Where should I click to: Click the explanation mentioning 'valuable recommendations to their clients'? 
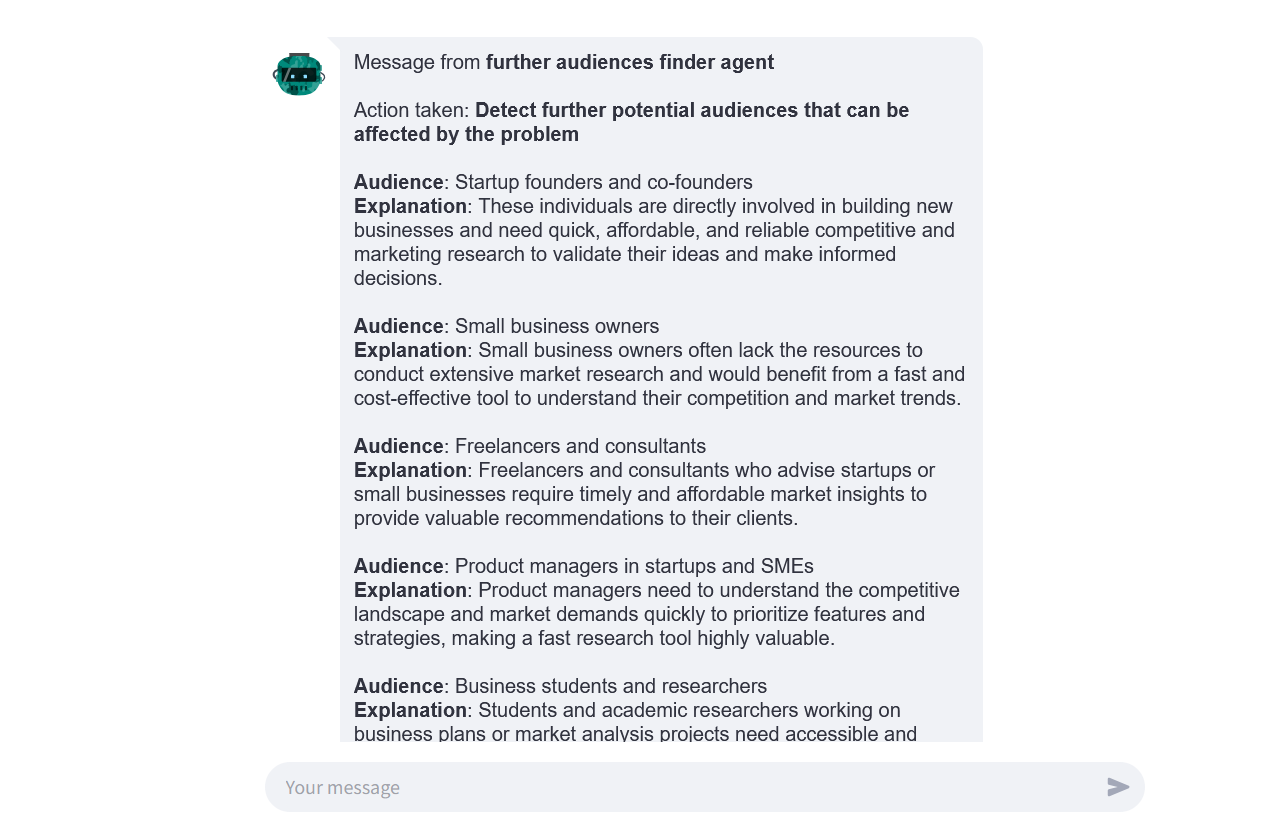(x=644, y=494)
